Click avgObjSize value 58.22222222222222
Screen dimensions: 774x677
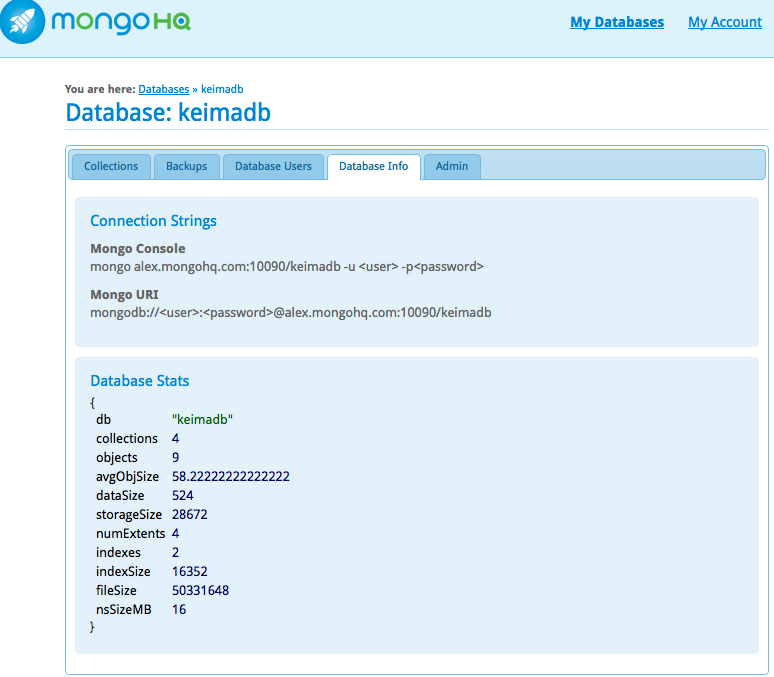pos(231,477)
